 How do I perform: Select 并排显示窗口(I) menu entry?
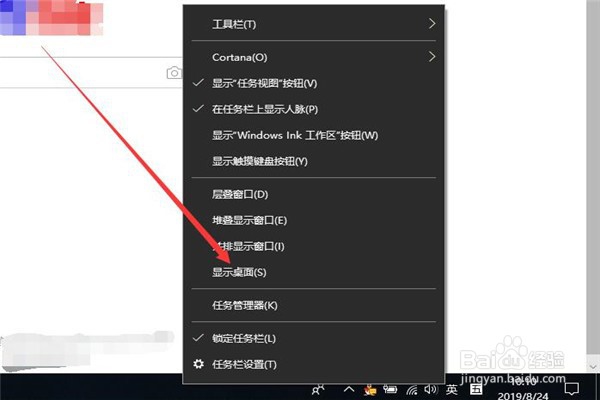313,246
